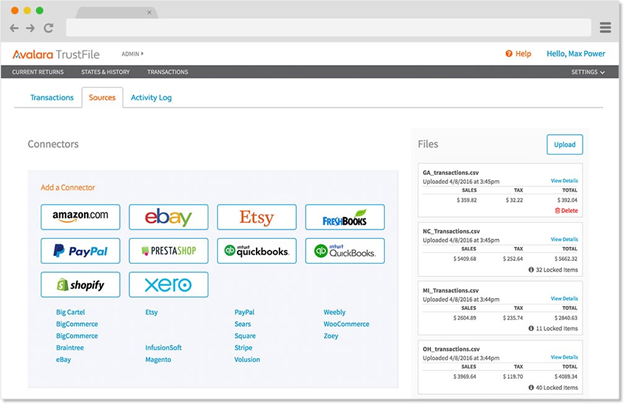Click the browser address bar
Viewport: 624px width, 404px height.
pyautogui.click(x=328, y=27)
